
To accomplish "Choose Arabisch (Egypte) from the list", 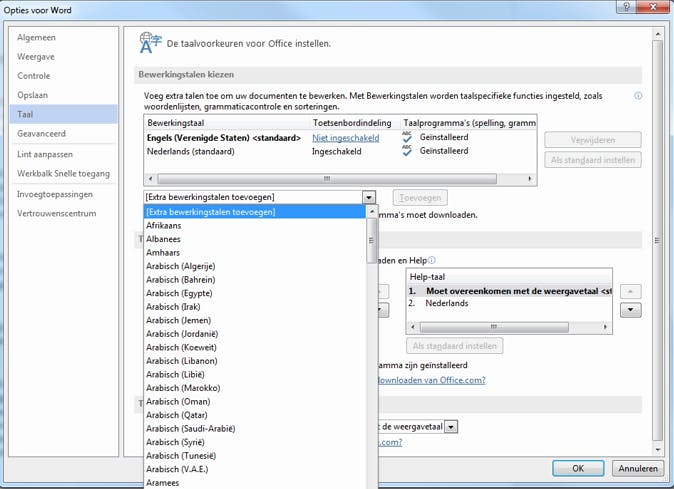I will tap(255, 293).
